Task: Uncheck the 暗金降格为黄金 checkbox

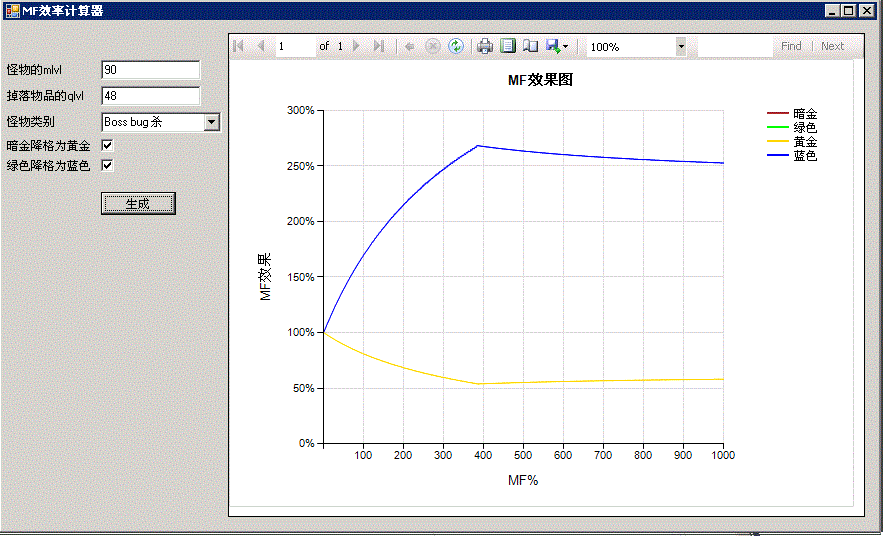Action: pos(108,146)
